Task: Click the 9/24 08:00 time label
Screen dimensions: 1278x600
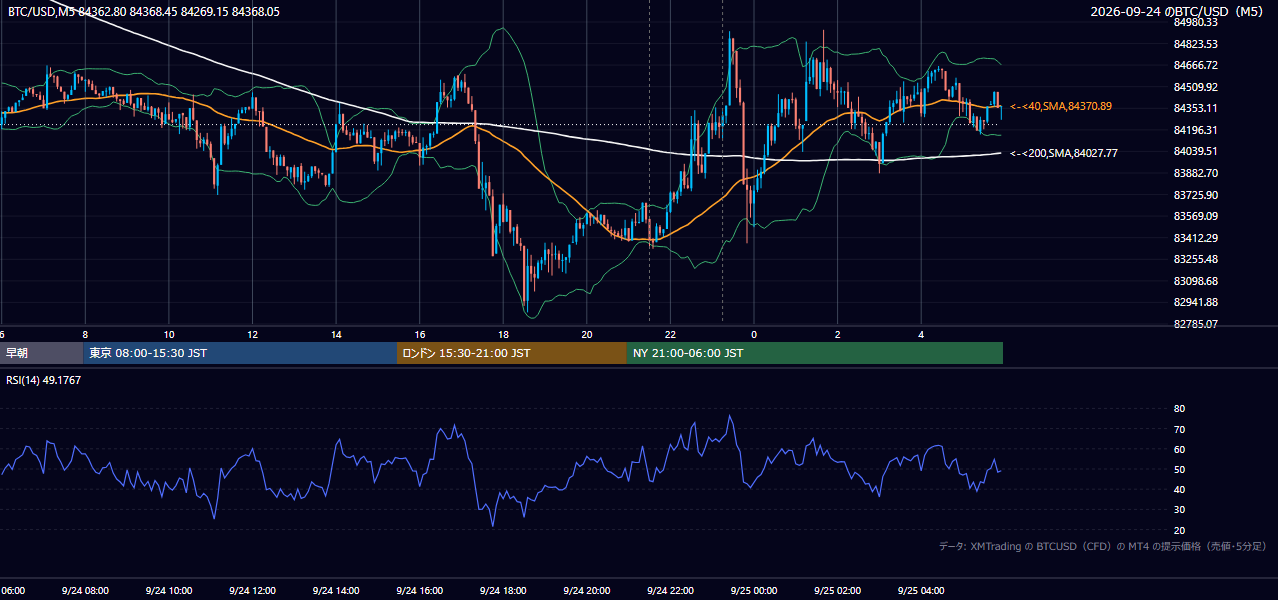Action: 85,591
